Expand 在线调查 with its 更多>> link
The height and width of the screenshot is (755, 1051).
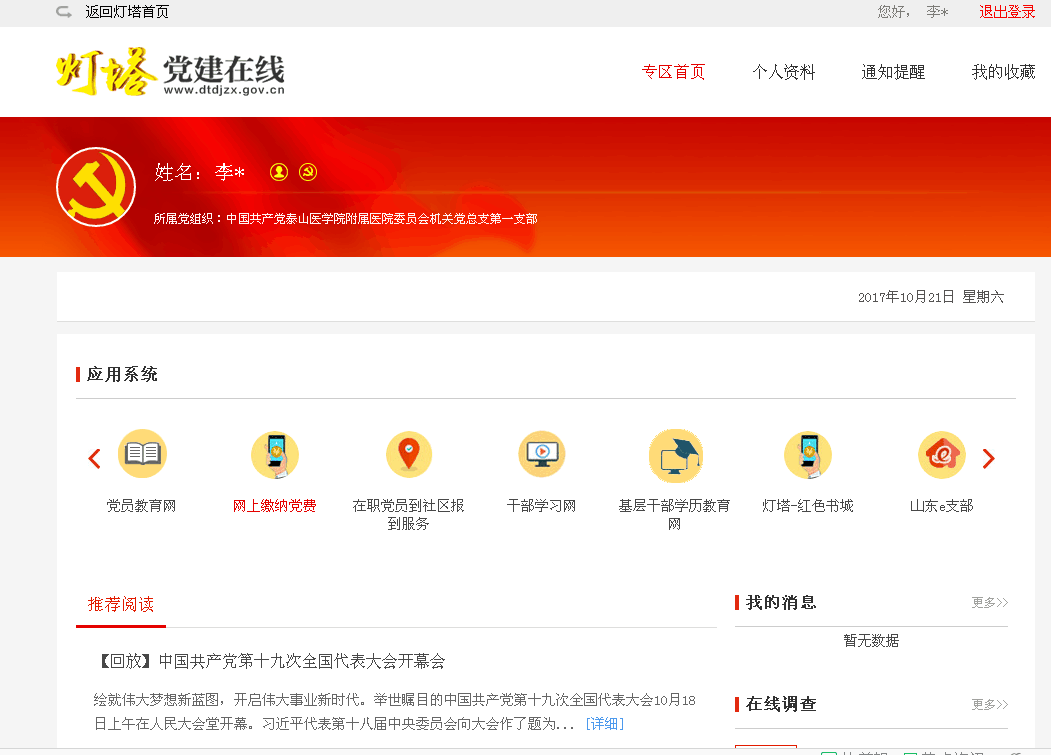pyautogui.click(x=989, y=705)
